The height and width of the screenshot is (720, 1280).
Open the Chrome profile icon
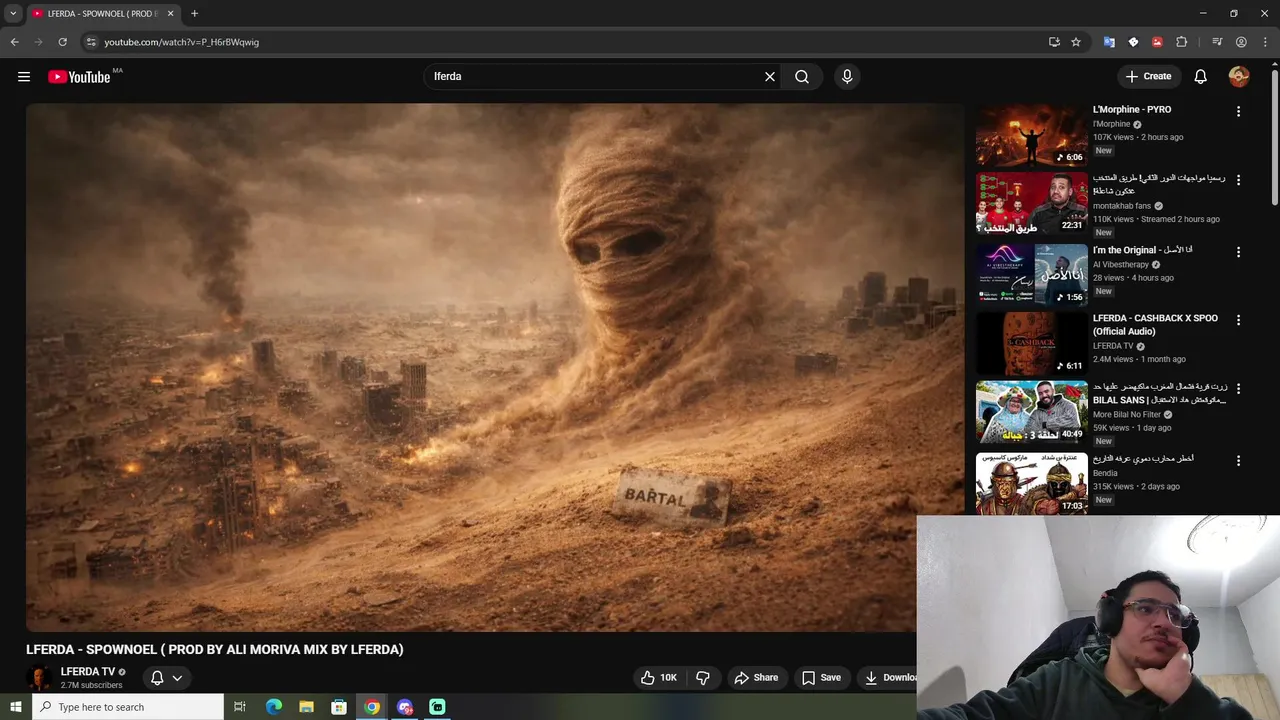tap(1241, 42)
